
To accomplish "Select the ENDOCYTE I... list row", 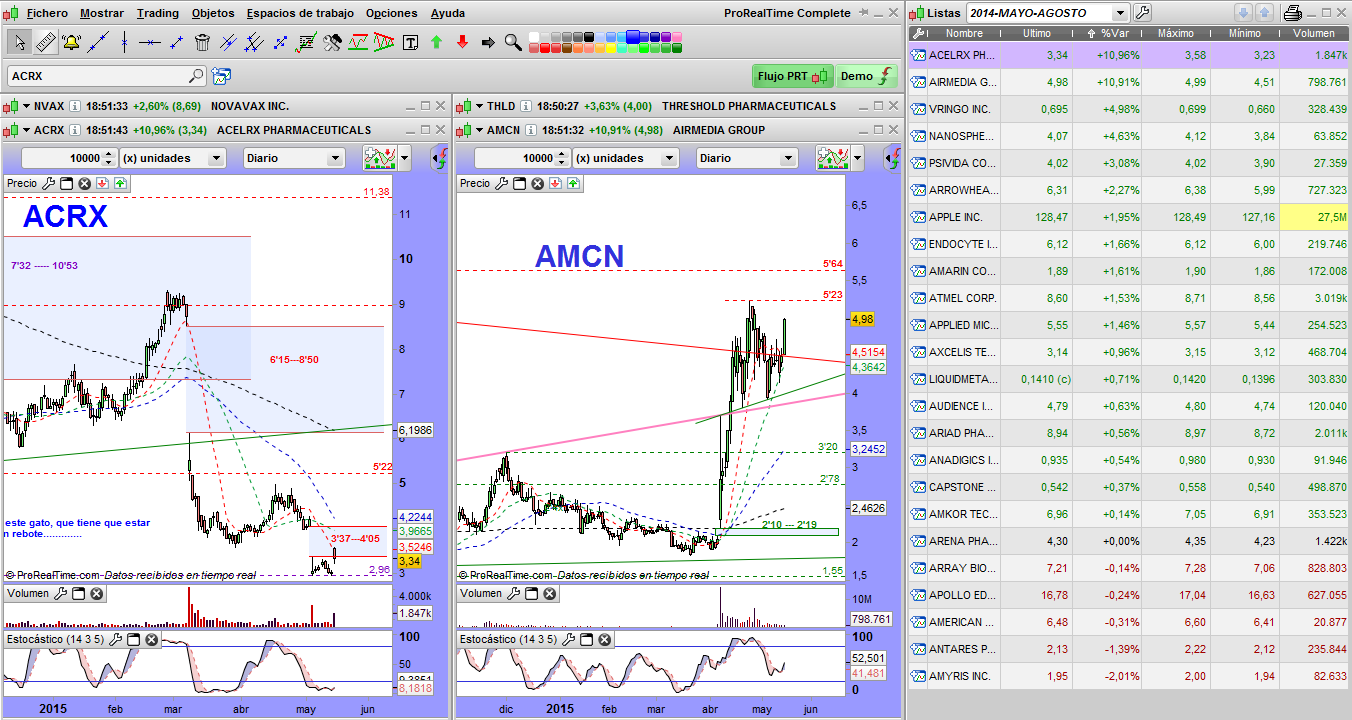I will [x=1130, y=244].
